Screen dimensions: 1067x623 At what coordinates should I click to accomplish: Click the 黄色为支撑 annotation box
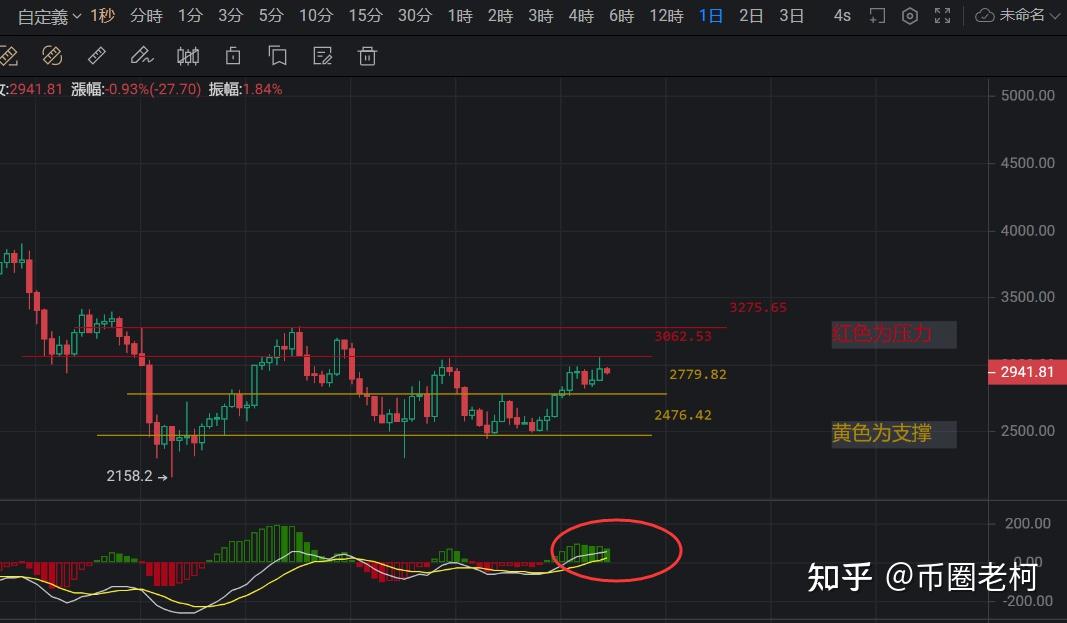point(893,434)
